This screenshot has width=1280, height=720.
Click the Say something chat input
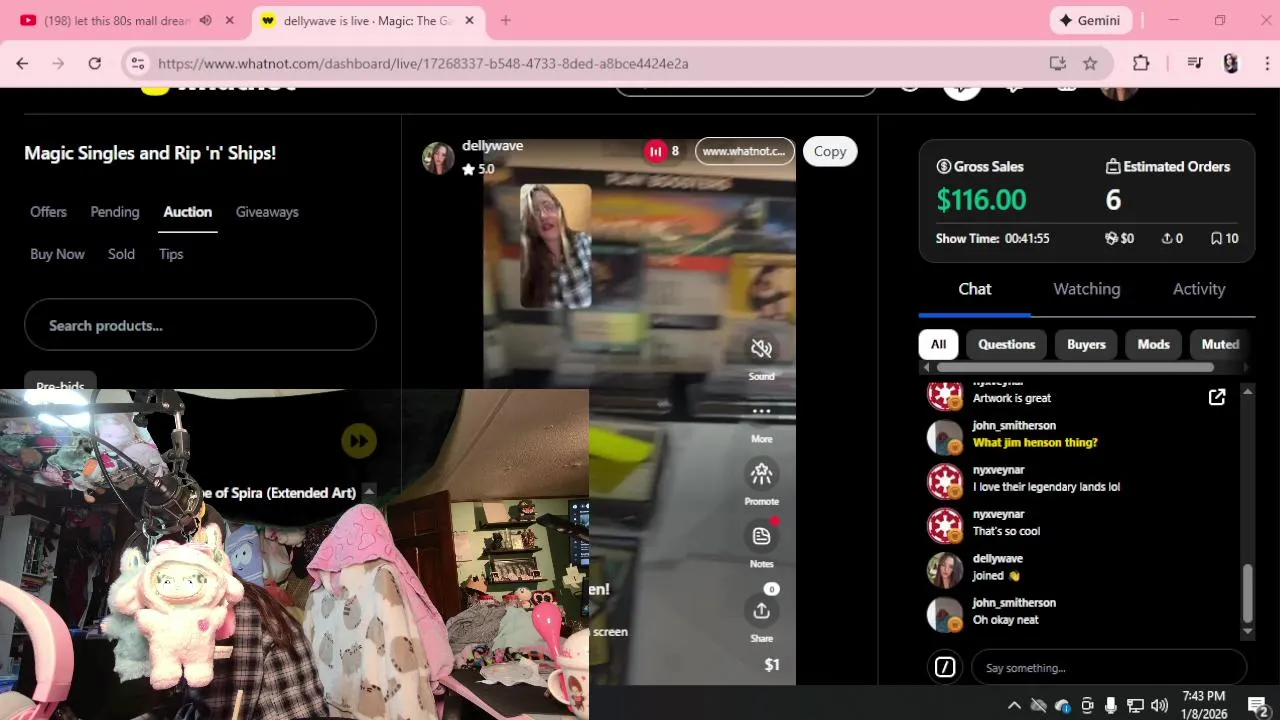coord(1109,667)
